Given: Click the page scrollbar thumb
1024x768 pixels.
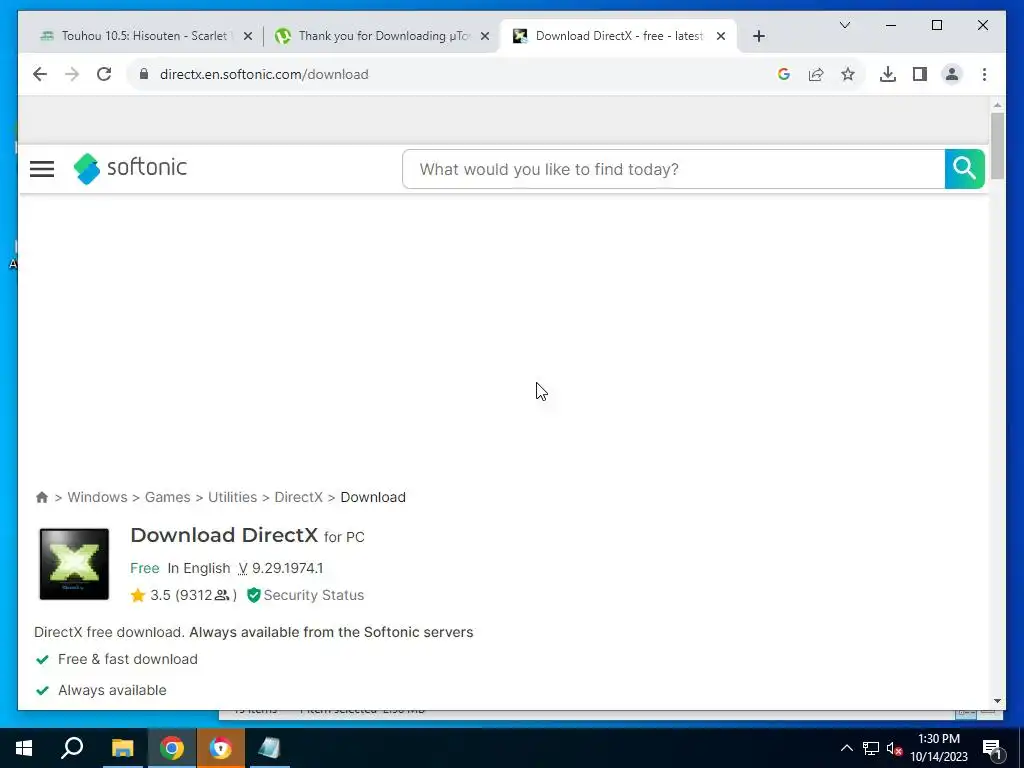Looking at the screenshot, I should tap(997, 145).
